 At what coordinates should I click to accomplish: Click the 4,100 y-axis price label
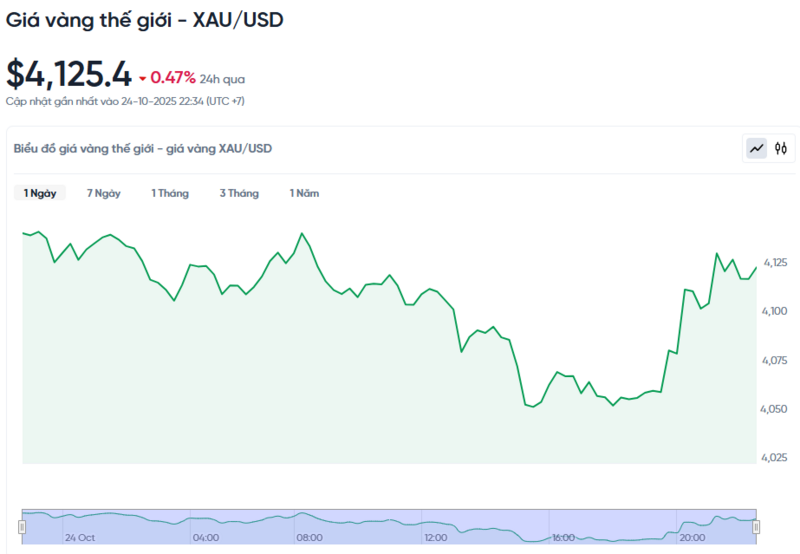pyautogui.click(x=775, y=311)
